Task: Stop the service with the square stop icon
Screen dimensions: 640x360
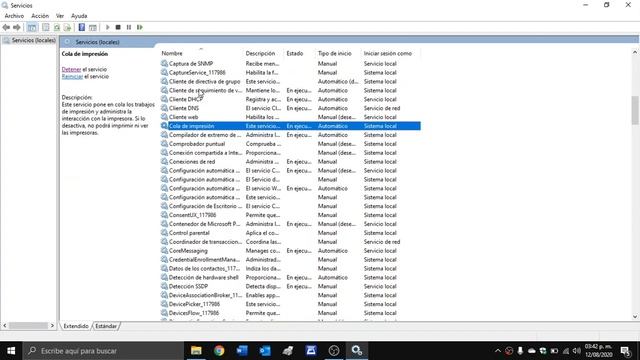Action: [x=118, y=27]
